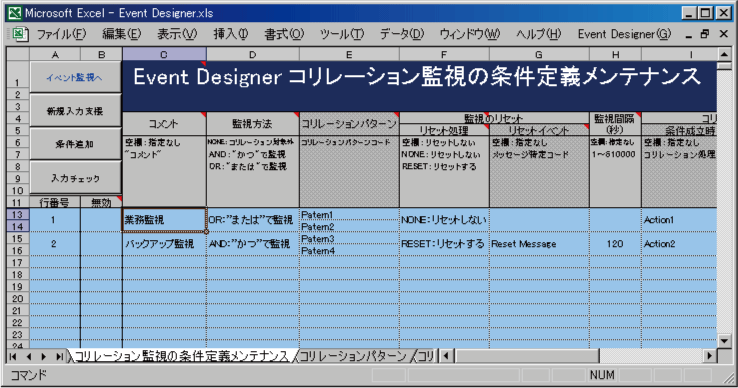
Task: Click the Excel workbook icon in menu bar
Action: tap(19, 34)
